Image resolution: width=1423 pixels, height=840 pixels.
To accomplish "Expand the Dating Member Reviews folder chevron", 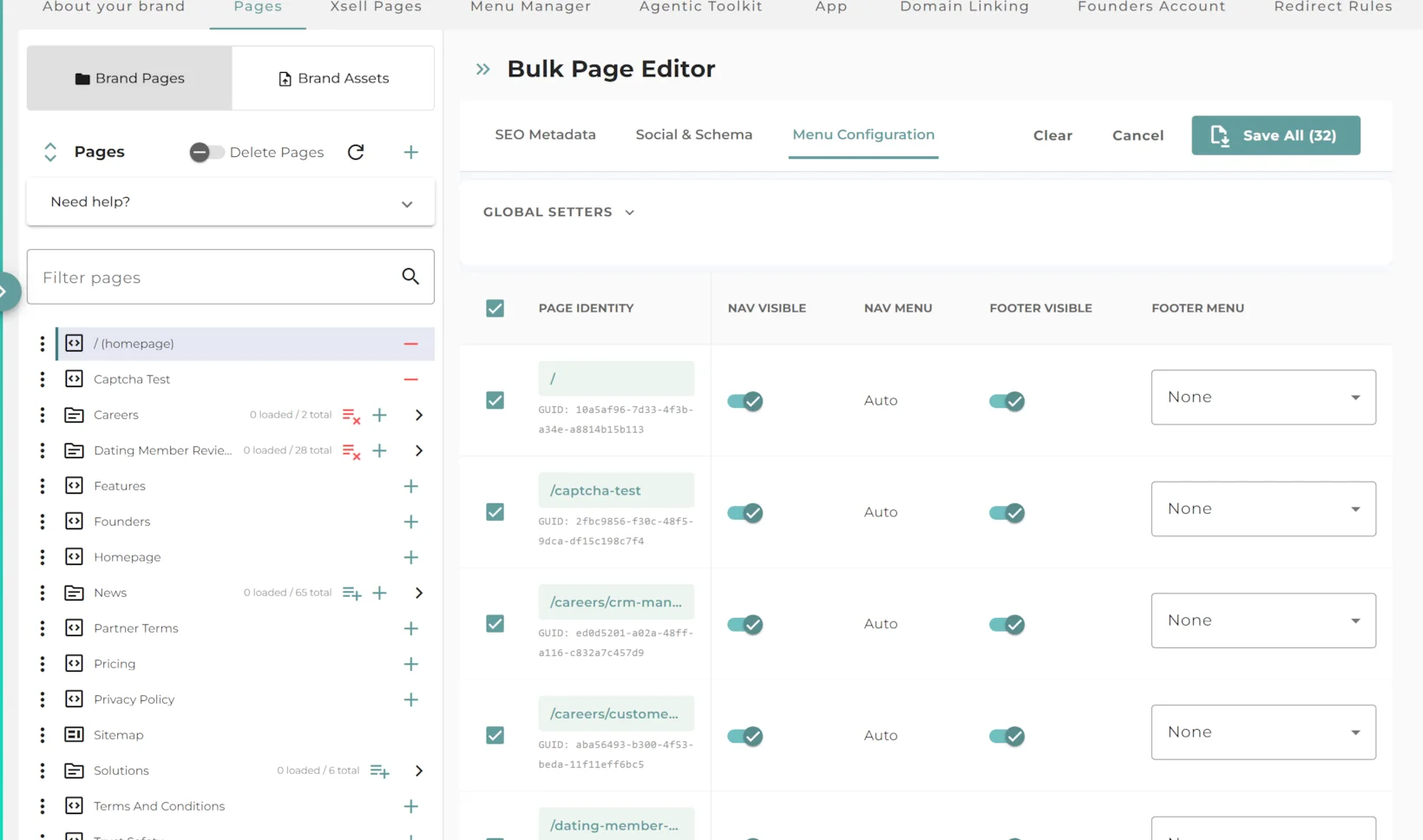I will click(419, 450).
